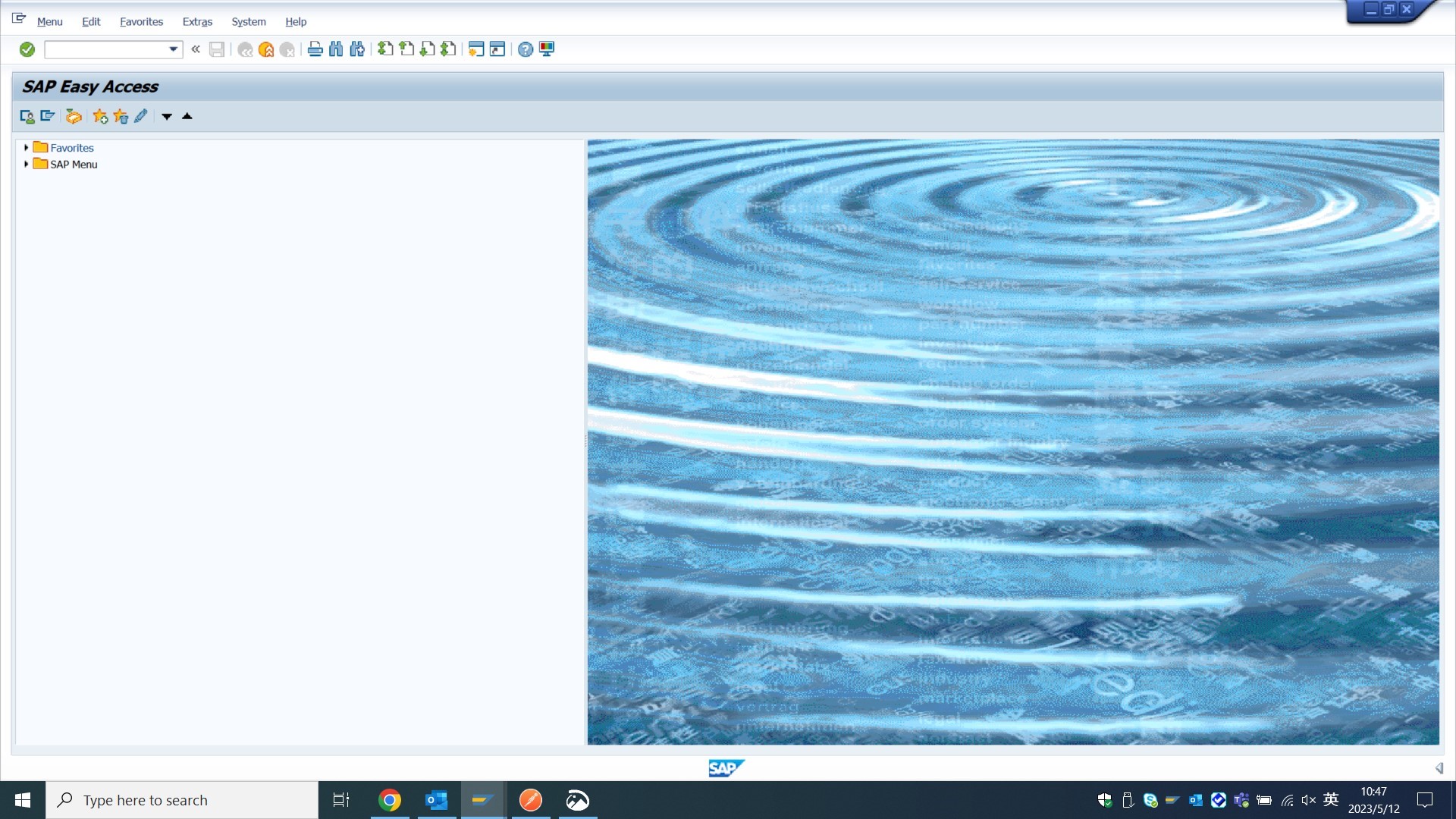1456x819 pixels.
Task: Open Chrome from the Windows taskbar
Action: click(390, 800)
